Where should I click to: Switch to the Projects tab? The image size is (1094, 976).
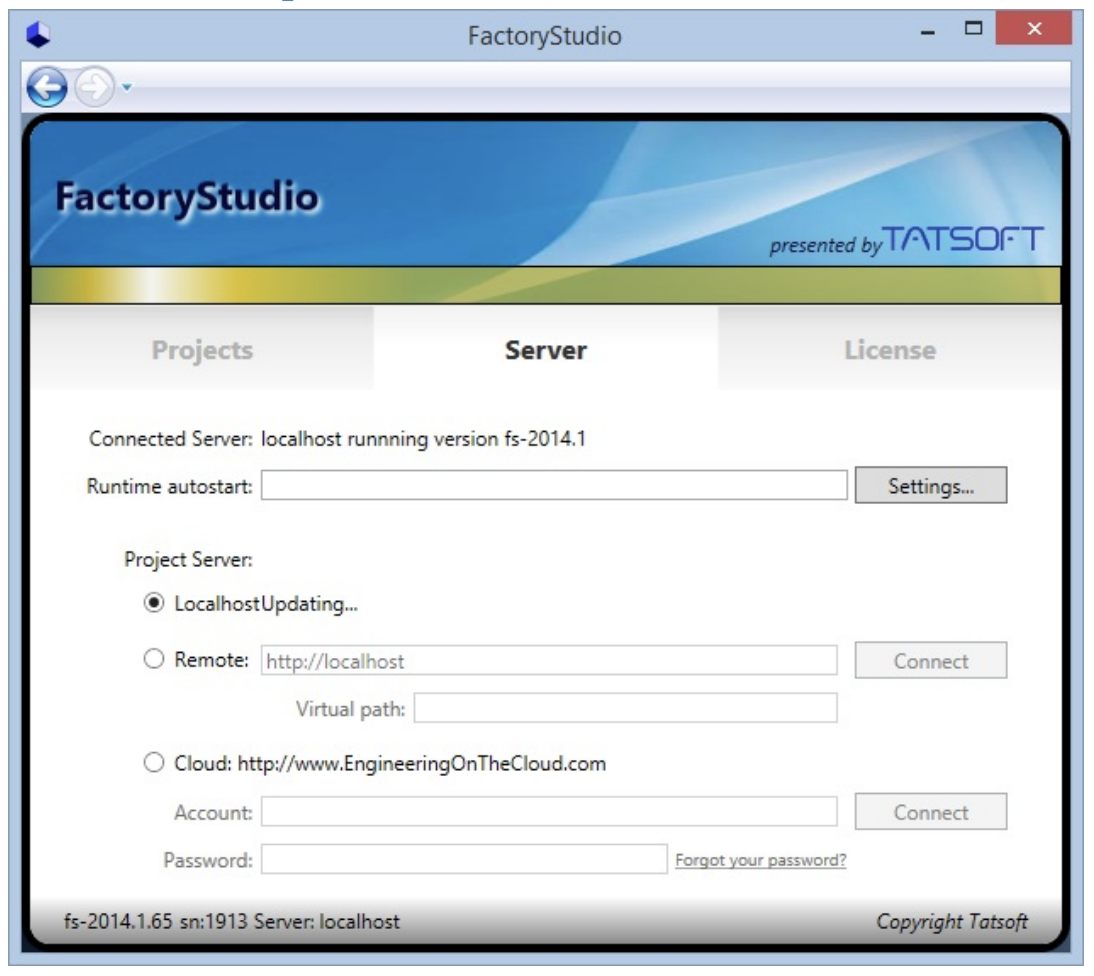(201, 350)
